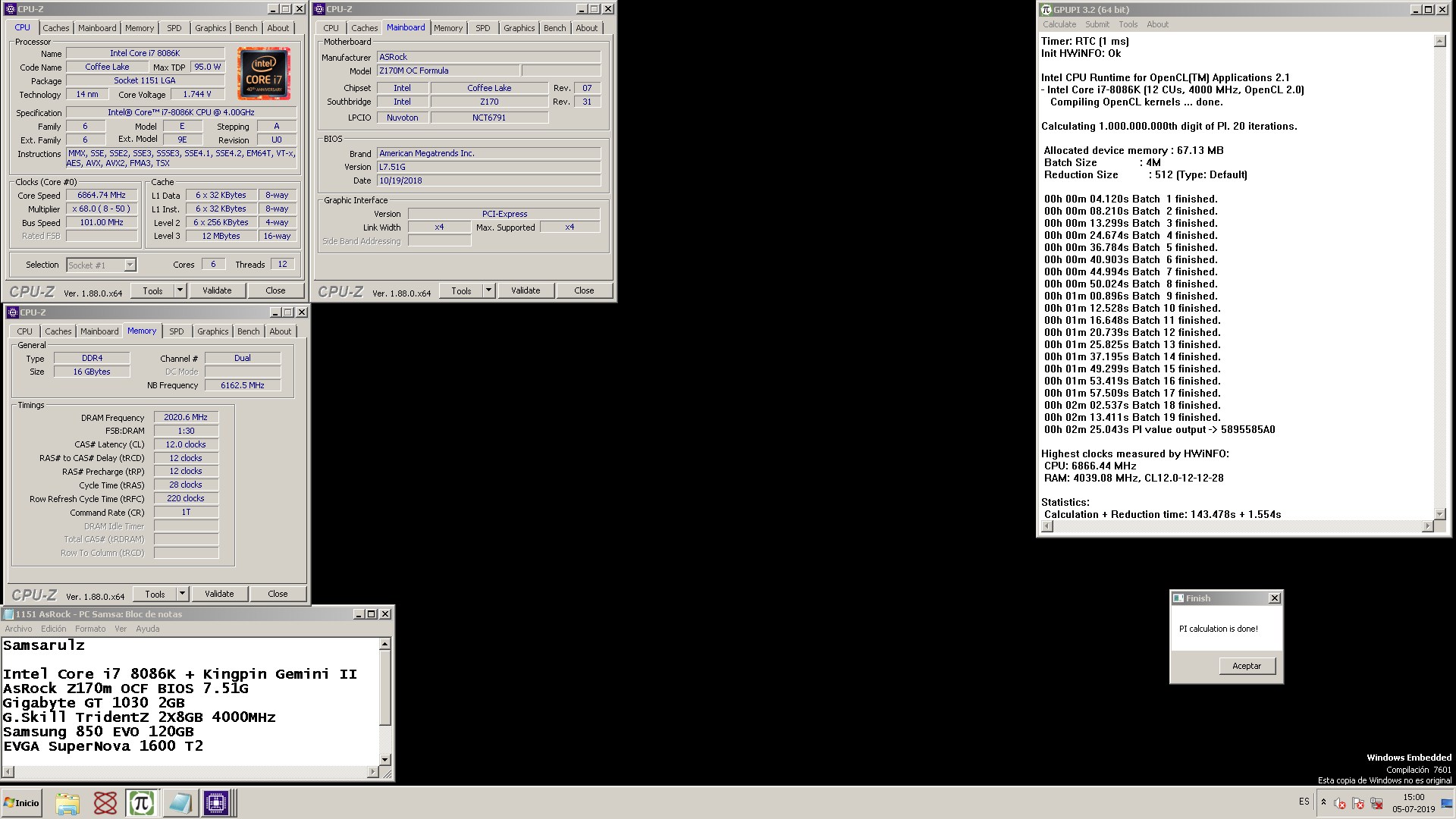The height and width of the screenshot is (819, 1456).
Task: Open the Edición menu in Notepad
Action: [x=53, y=629]
